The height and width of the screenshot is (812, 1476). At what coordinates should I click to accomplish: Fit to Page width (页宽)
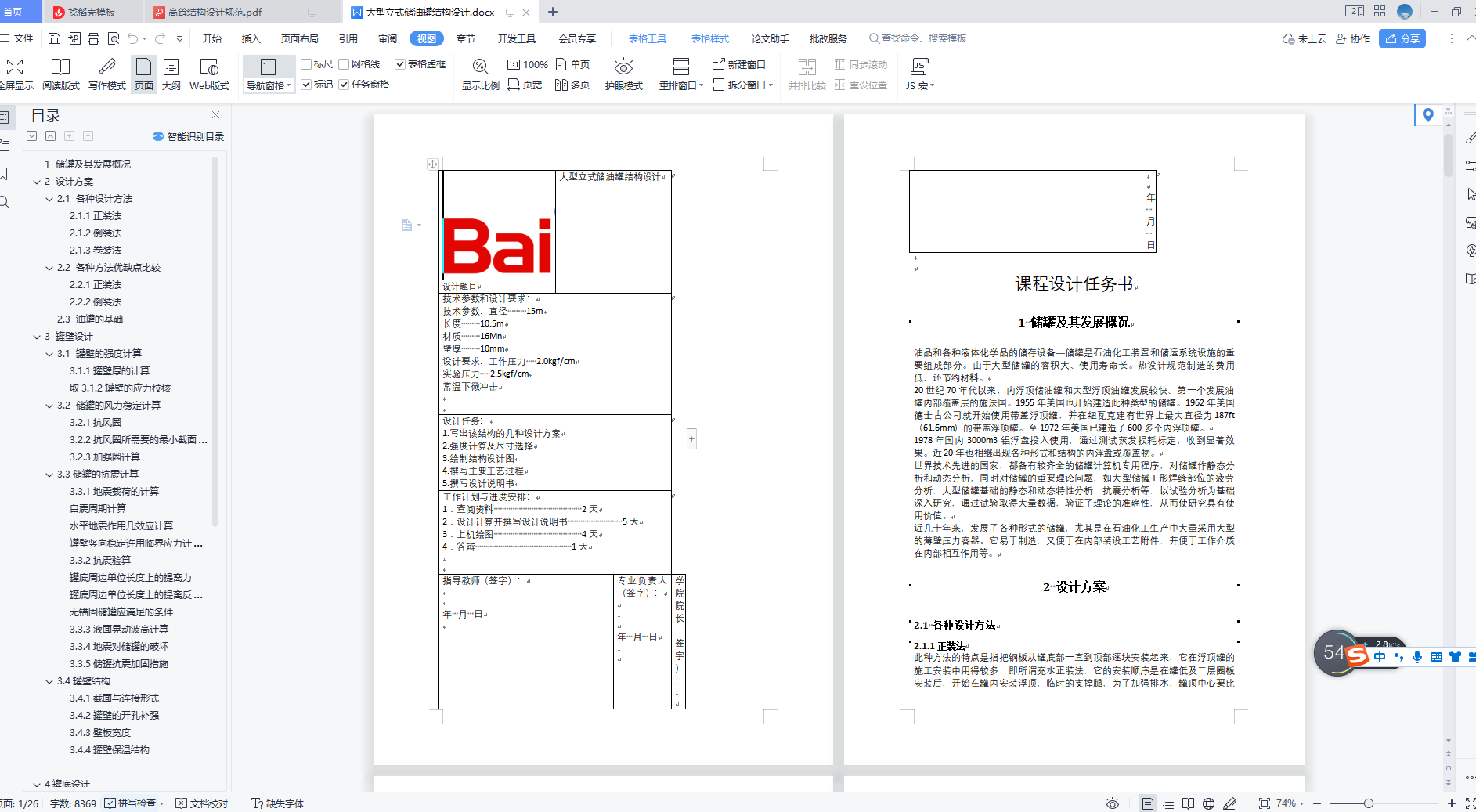pos(525,85)
